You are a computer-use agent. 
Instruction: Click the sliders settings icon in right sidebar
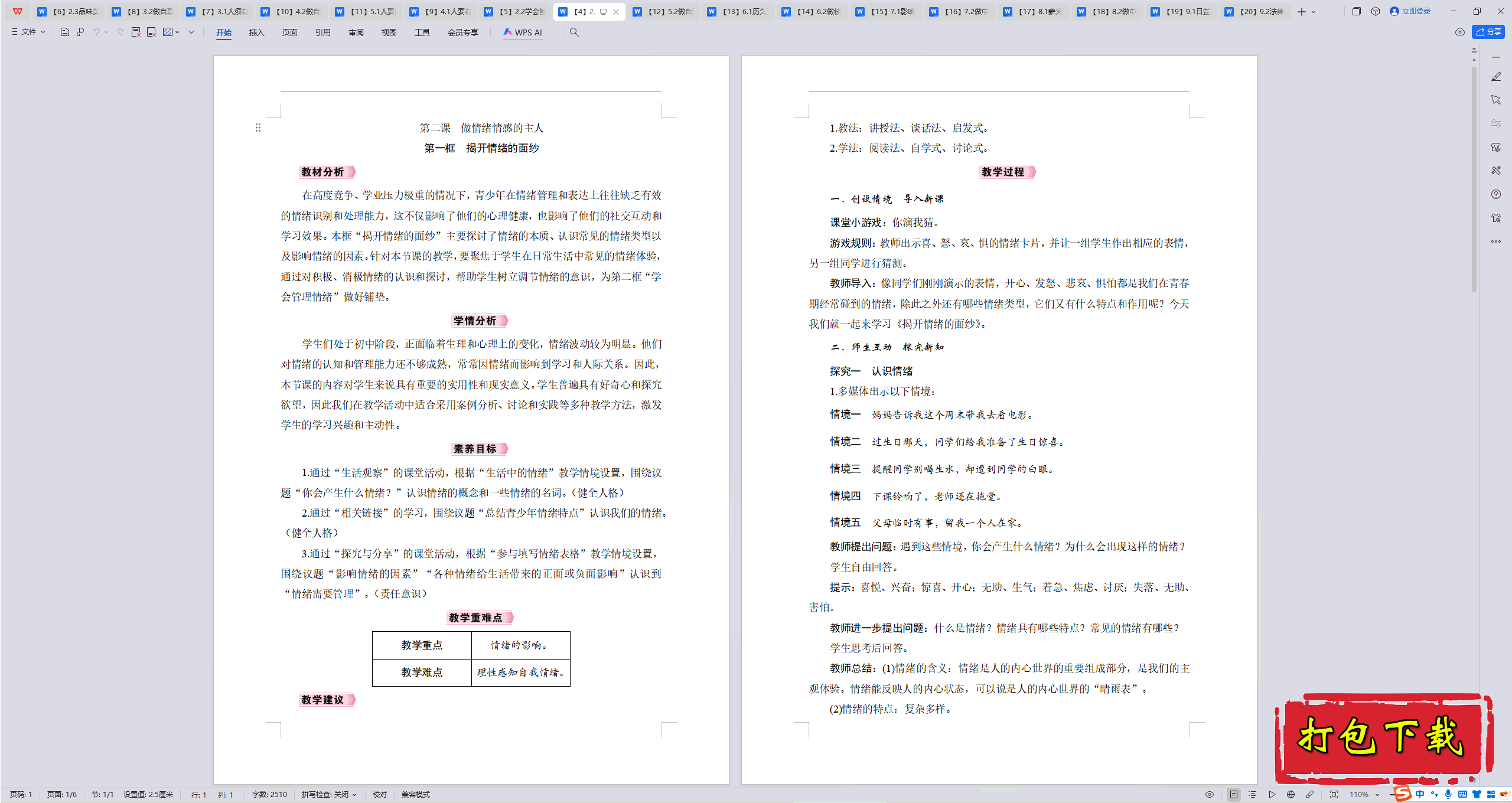[1496, 123]
